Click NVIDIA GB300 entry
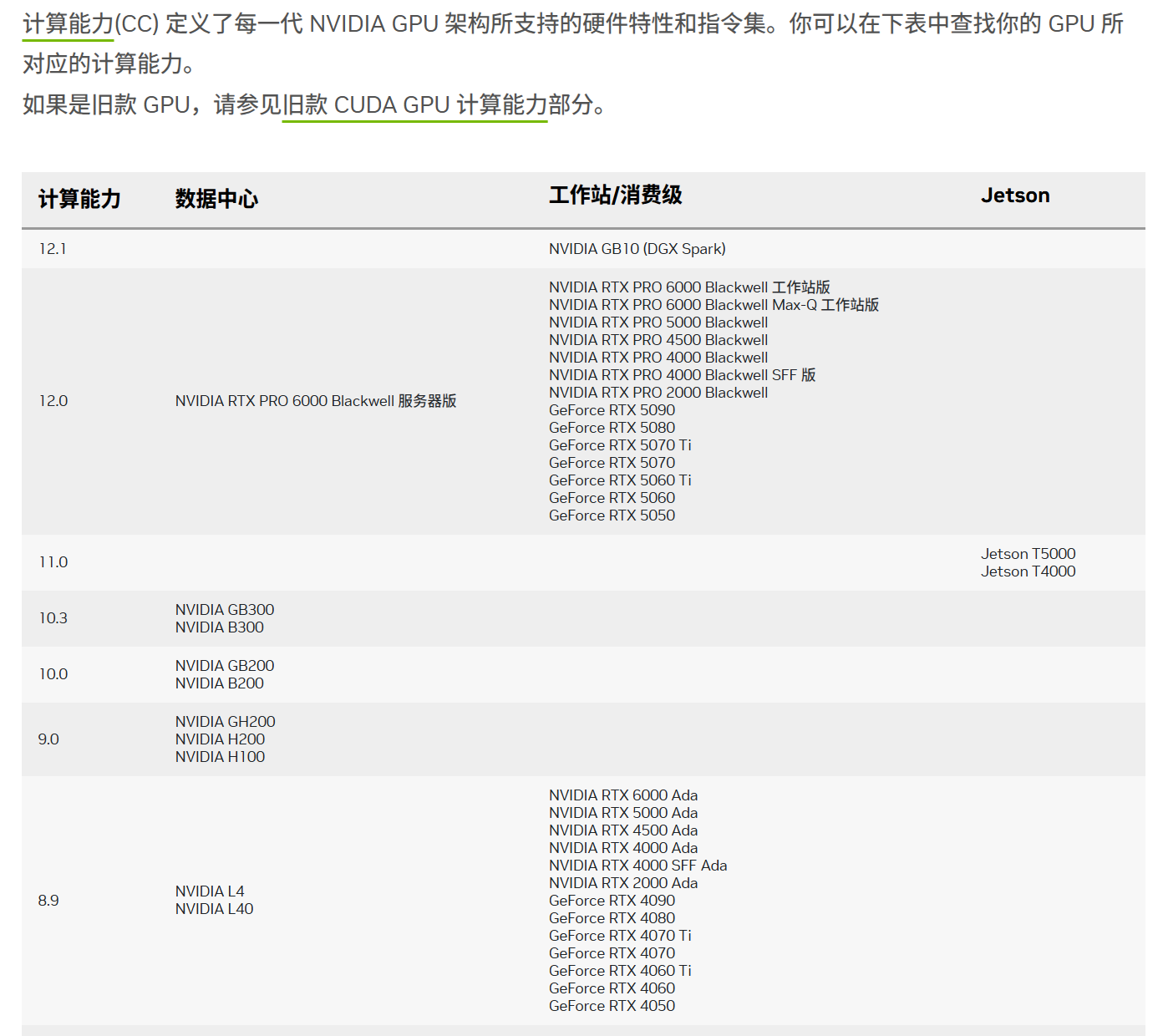 coord(225,610)
